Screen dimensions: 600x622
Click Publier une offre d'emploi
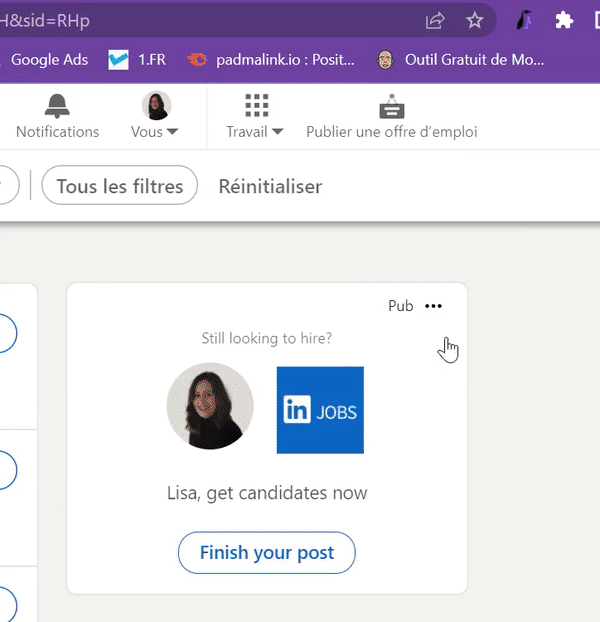tap(392, 132)
